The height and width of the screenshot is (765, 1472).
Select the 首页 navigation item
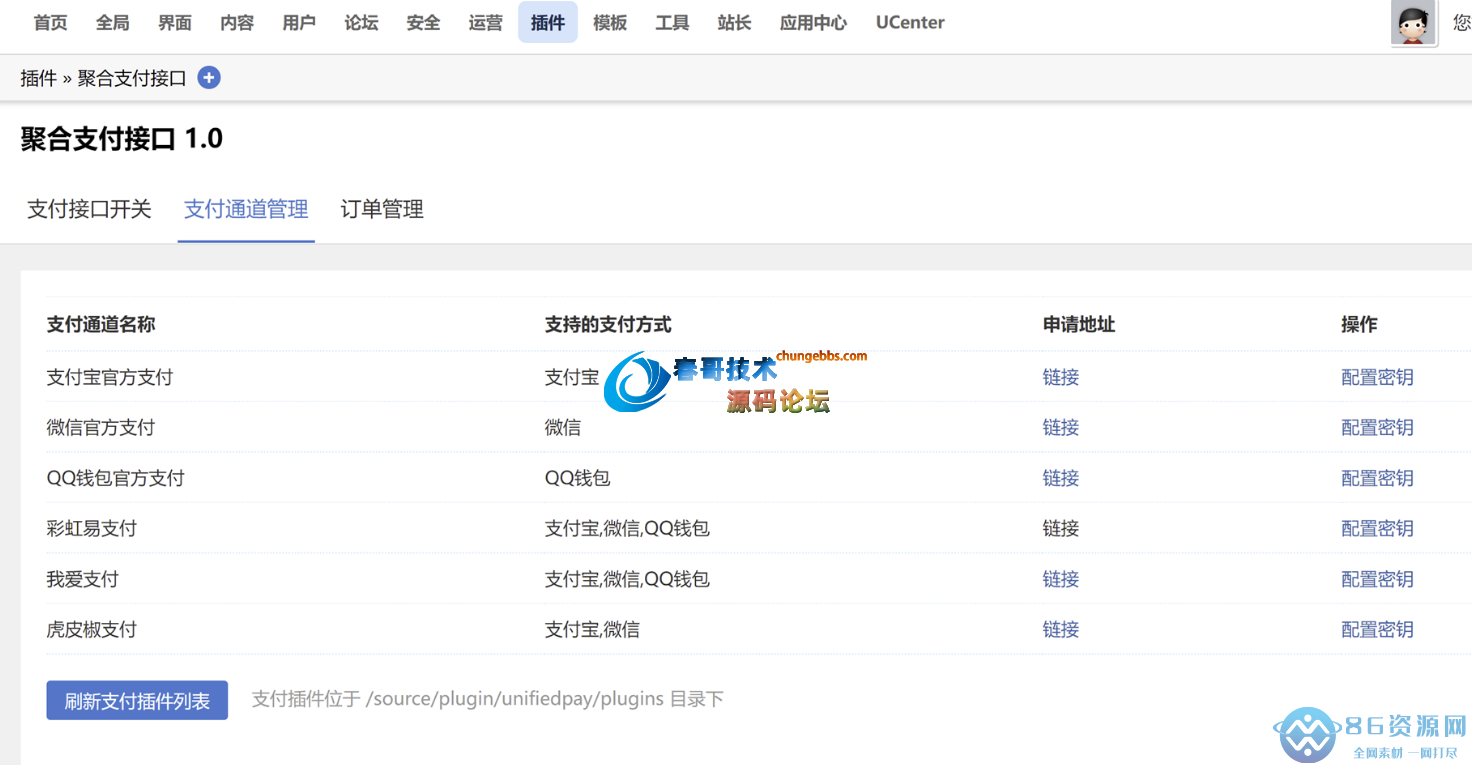[x=50, y=22]
